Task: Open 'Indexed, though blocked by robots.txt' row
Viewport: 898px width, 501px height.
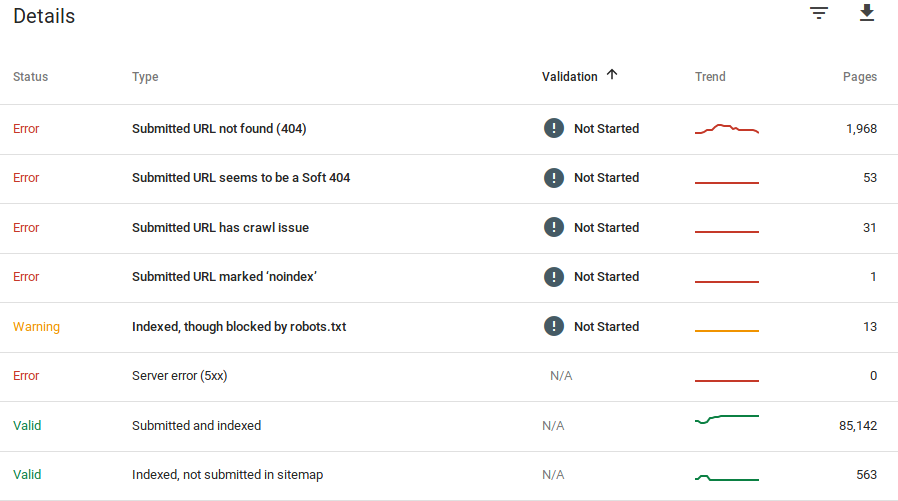Action: (239, 327)
